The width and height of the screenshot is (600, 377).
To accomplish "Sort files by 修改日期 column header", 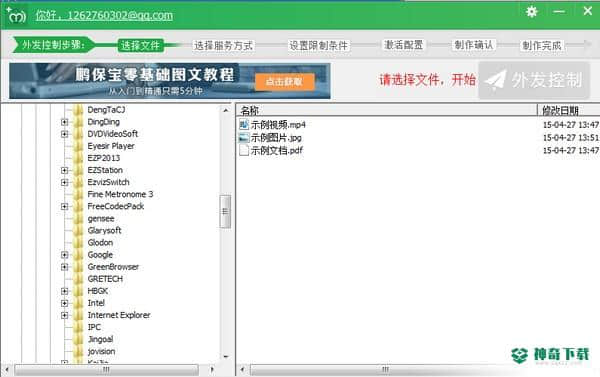I will 569,110.
